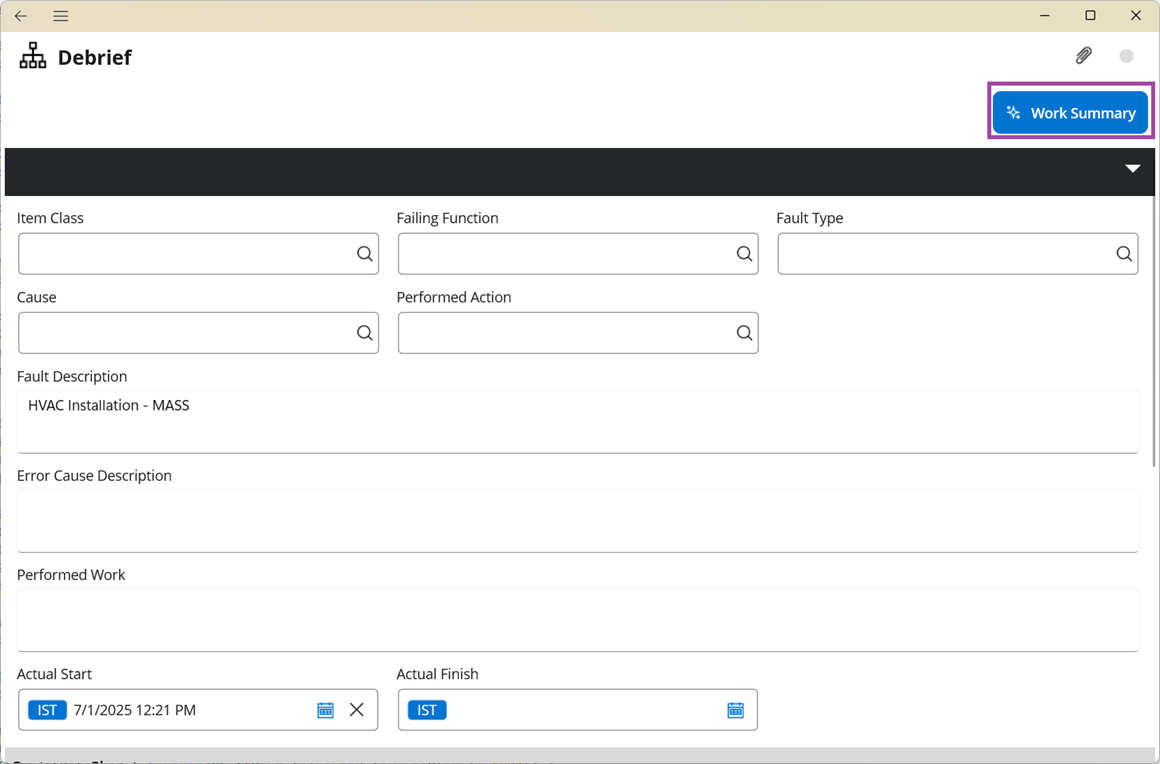The height and width of the screenshot is (764, 1160).
Task: Click the grey status circle indicator
Action: pos(1127,56)
